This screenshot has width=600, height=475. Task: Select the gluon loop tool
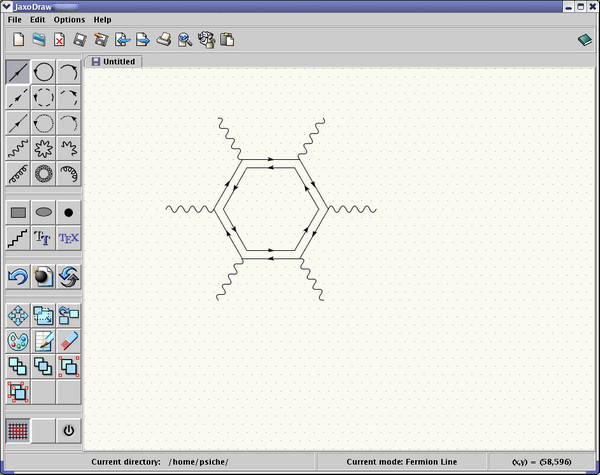pyautogui.click(x=43, y=174)
